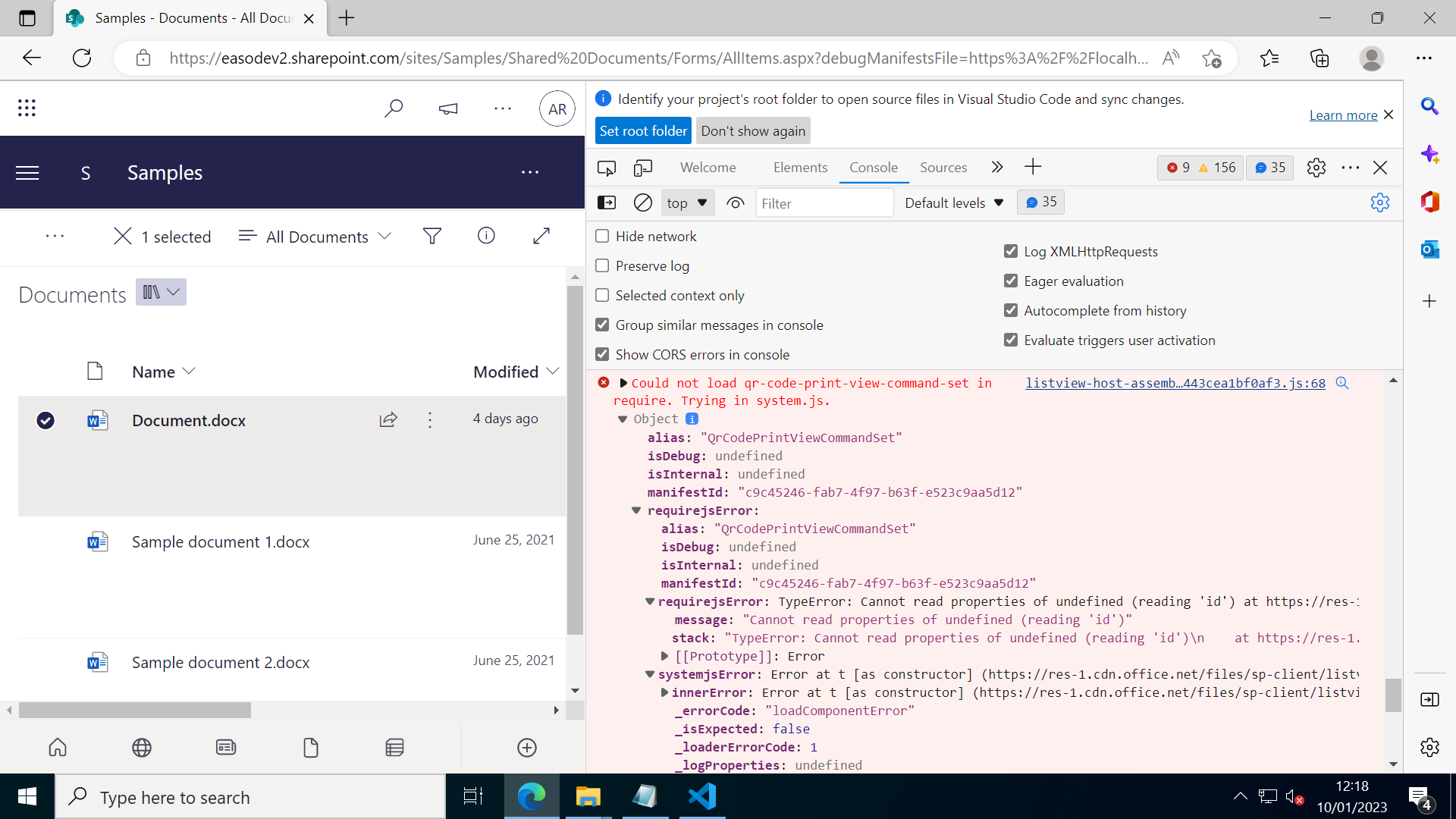Image resolution: width=1456 pixels, height=819 pixels.
Task: Toggle the device emulation mode icon
Action: point(643,168)
